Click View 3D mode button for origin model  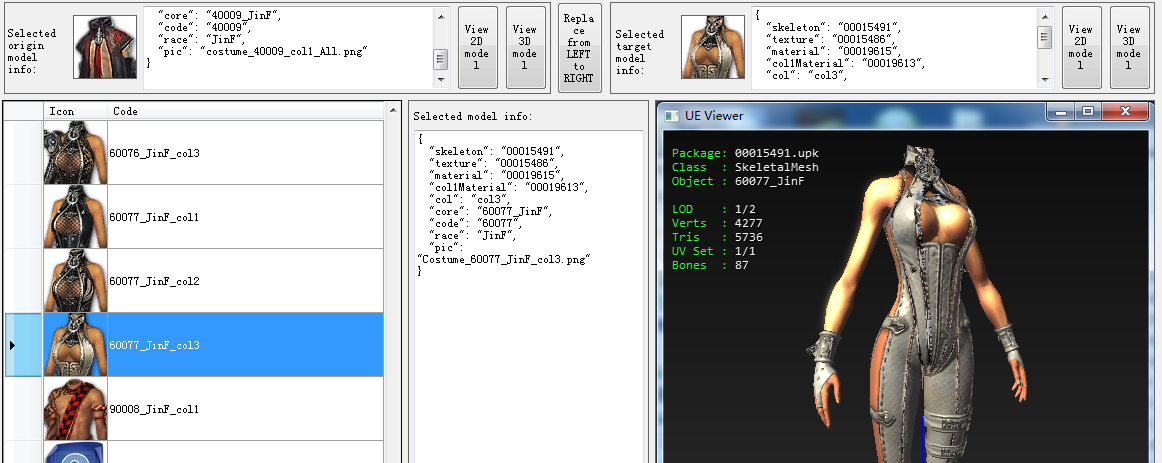[525, 47]
